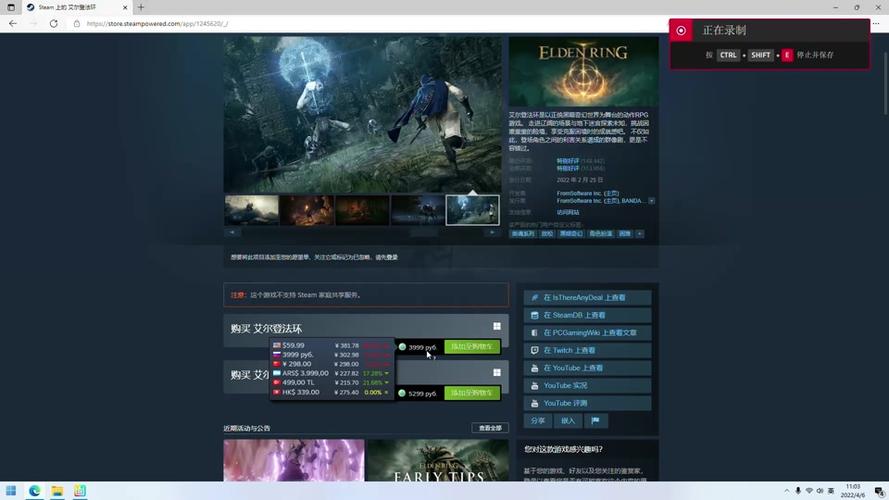Open 在 SteamDB 上查看 link

click(x=587, y=315)
